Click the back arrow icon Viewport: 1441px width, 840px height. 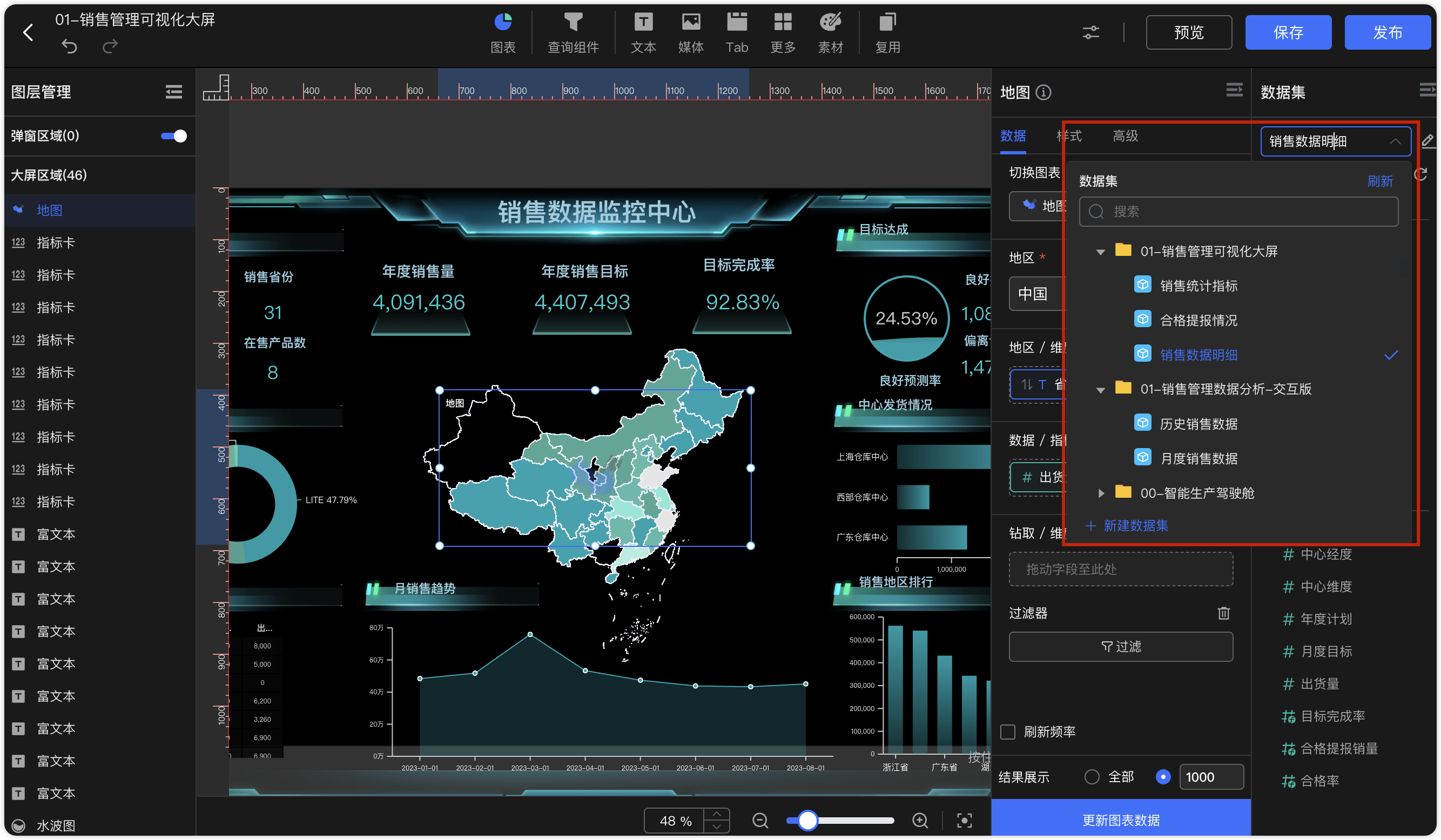[28, 32]
